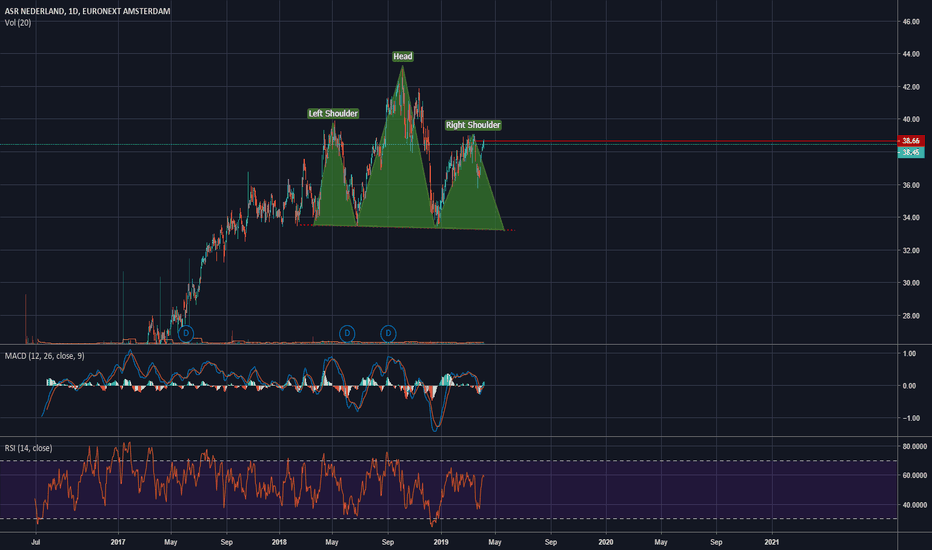
Task: Click the MACD 1.00 axis value
Action: coord(909,354)
